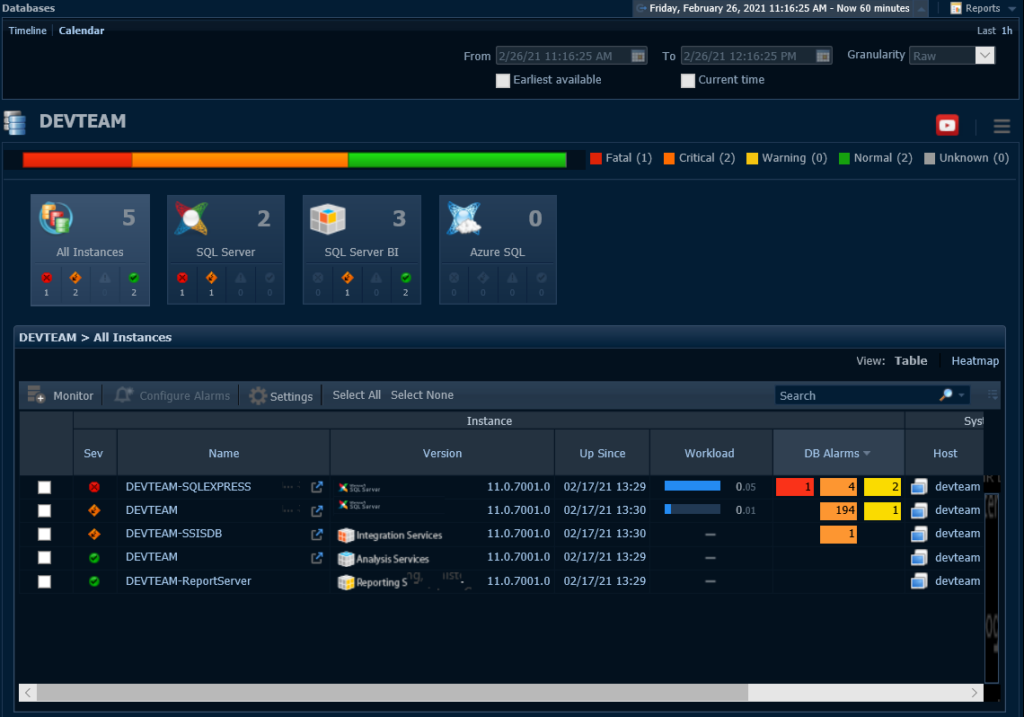Switch to Table view
This screenshot has height=717, width=1024.
click(910, 360)
